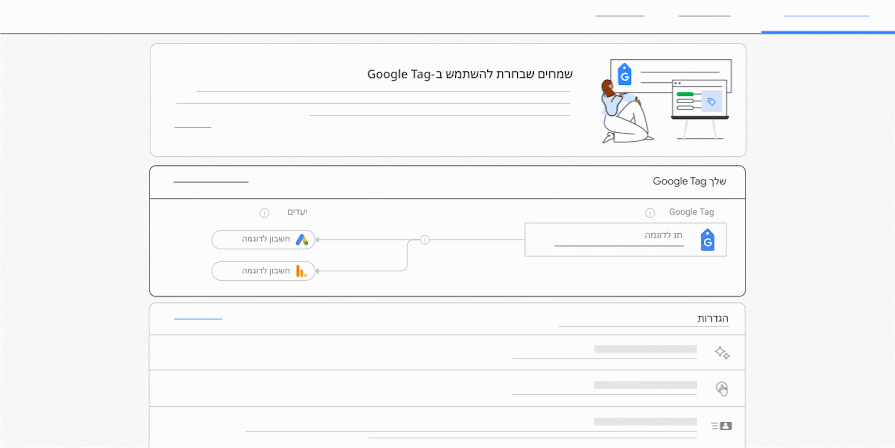
Task: Click the blue link in the הגדרות header
Action: tap(198, 319)
